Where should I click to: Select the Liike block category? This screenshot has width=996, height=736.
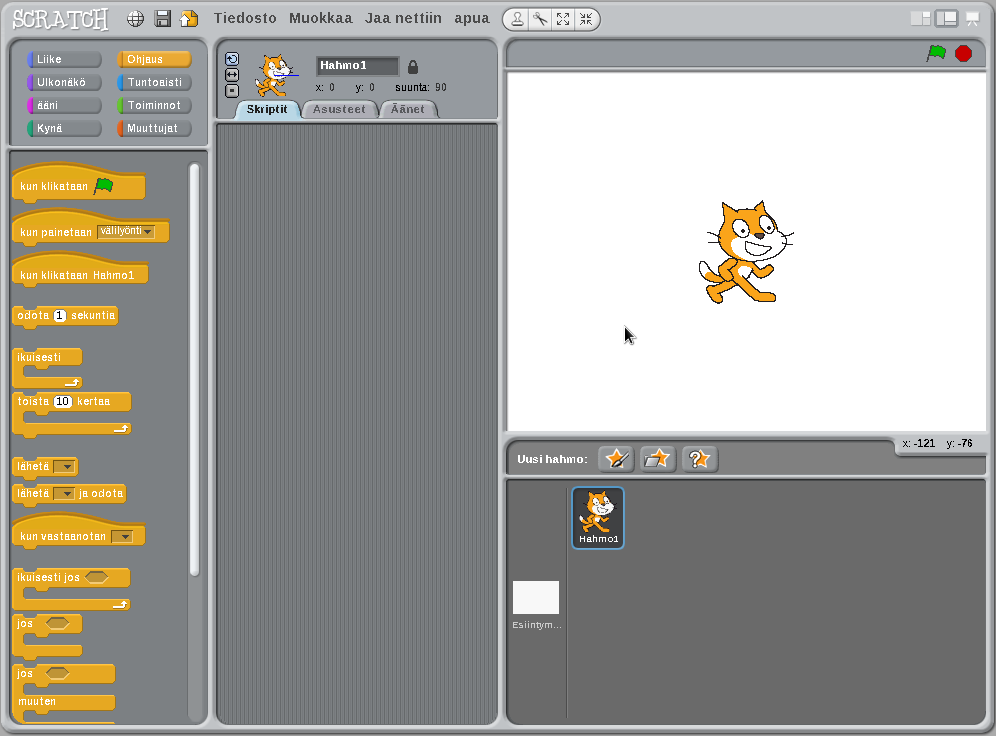[64, 59]
